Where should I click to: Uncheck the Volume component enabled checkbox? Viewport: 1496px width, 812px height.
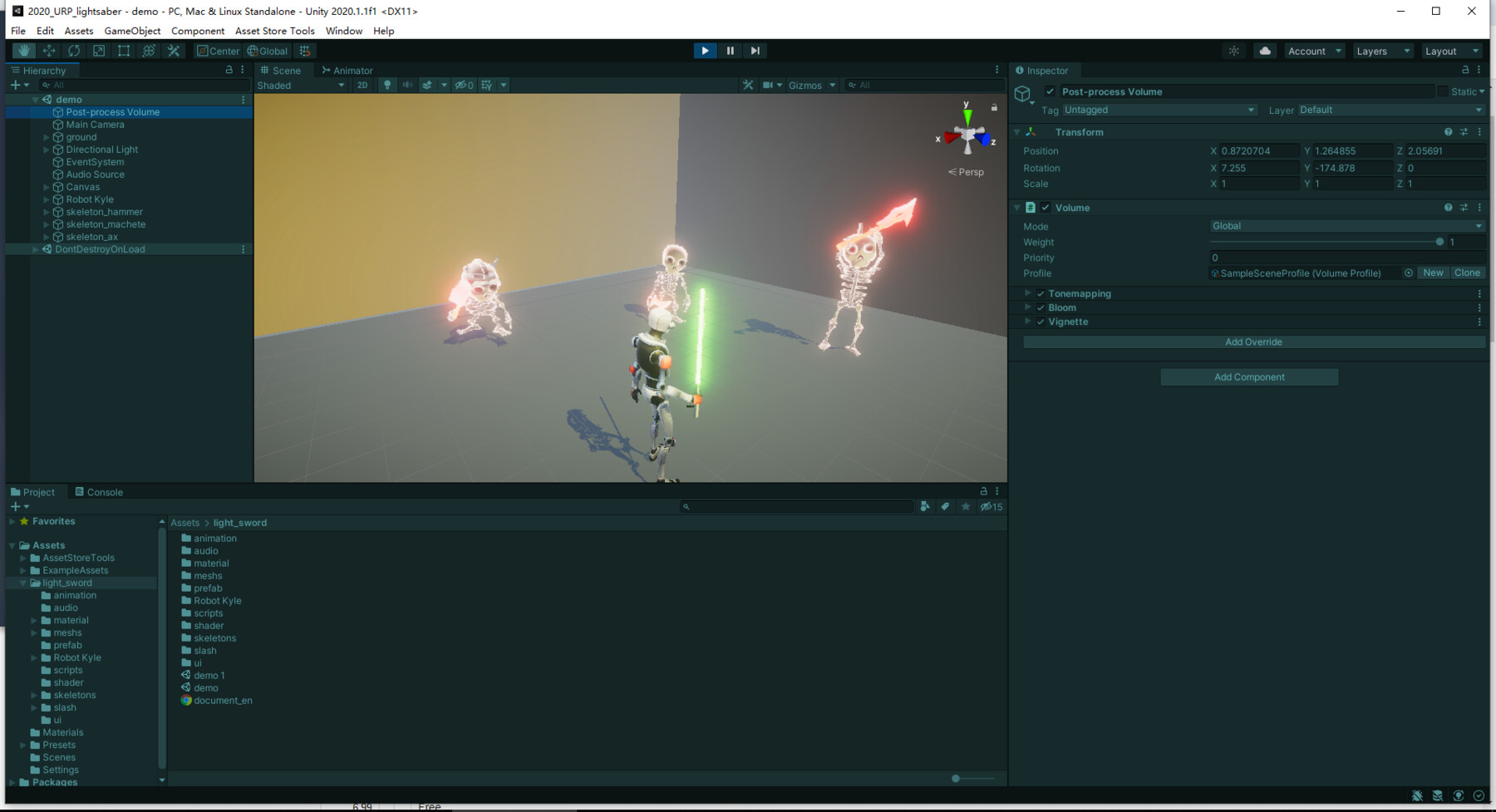click(1045, 208)
